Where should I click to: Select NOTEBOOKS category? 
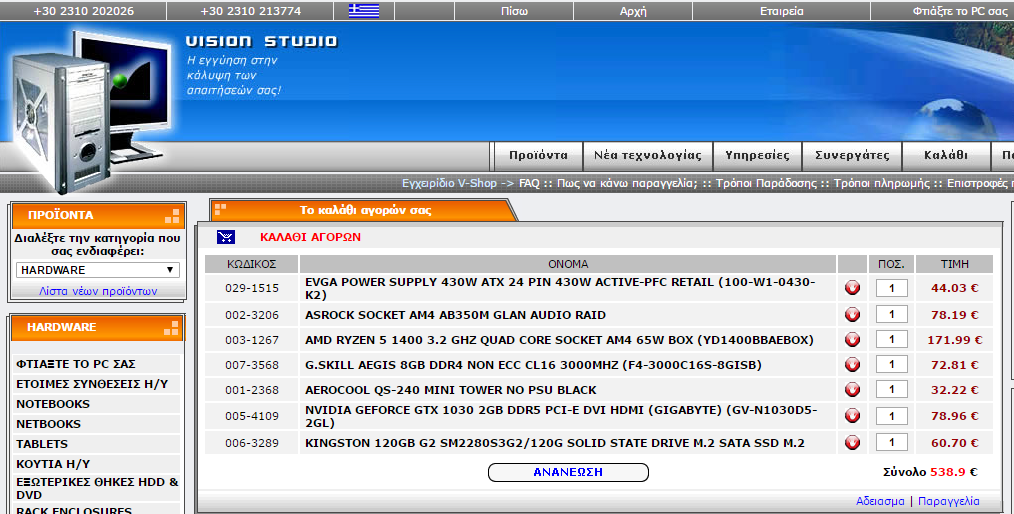pos(96,404)
